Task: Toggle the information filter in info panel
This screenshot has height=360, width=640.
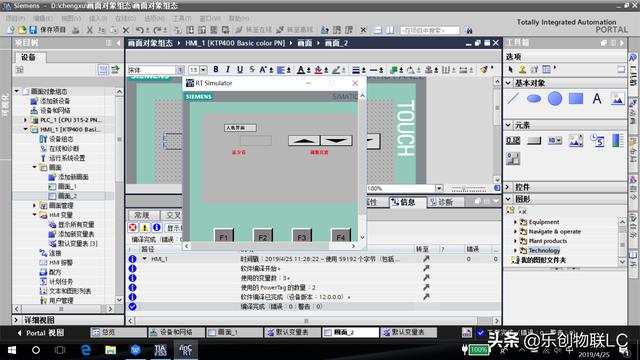Action: 157,228
